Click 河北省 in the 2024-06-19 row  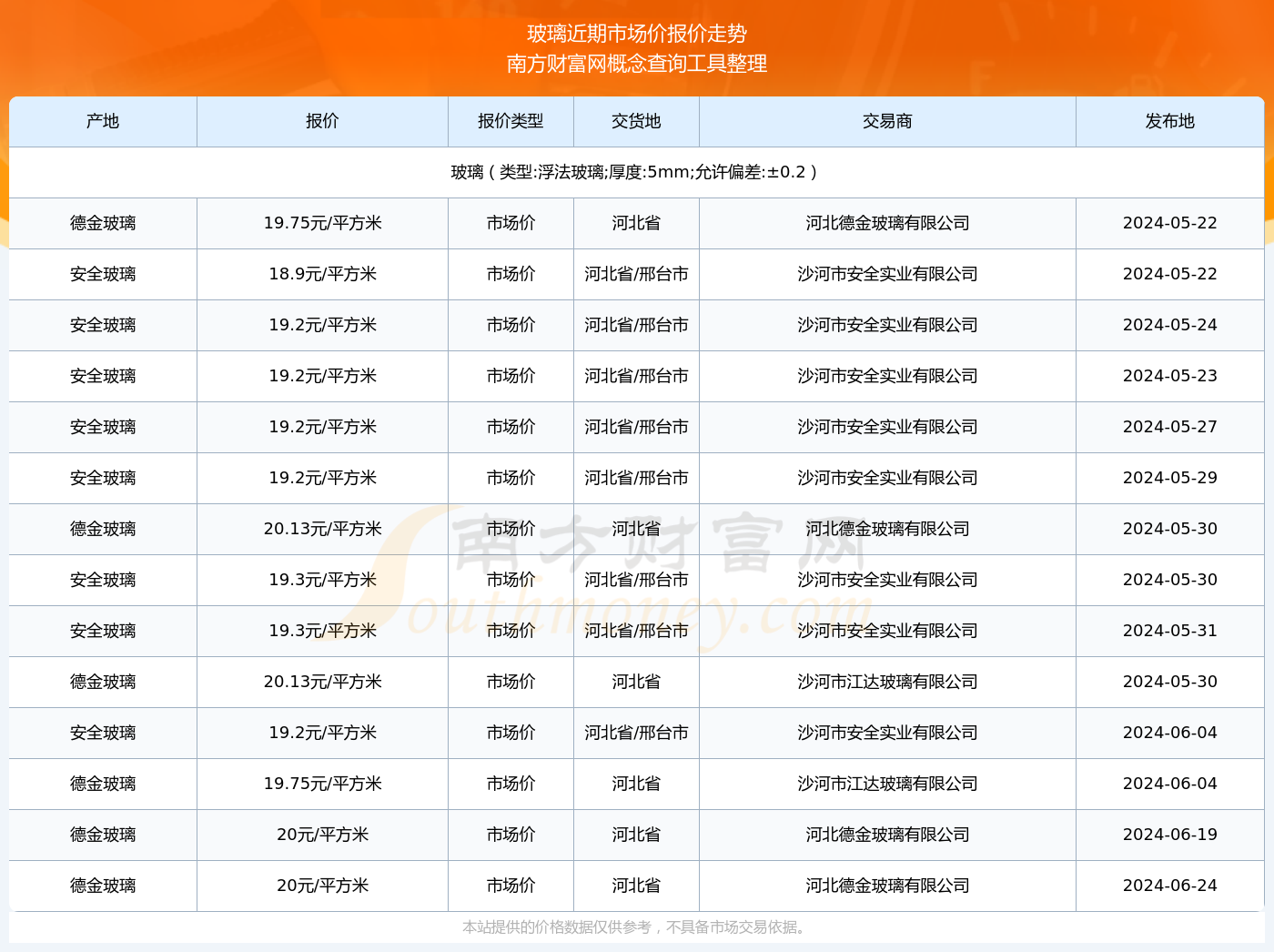point(636,835)
